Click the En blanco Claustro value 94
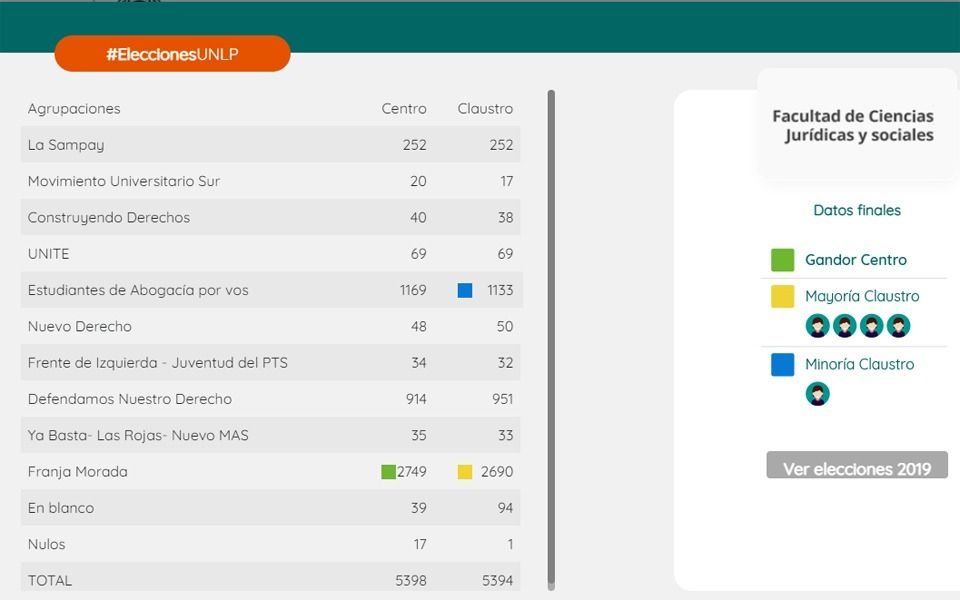 (505, 508)
